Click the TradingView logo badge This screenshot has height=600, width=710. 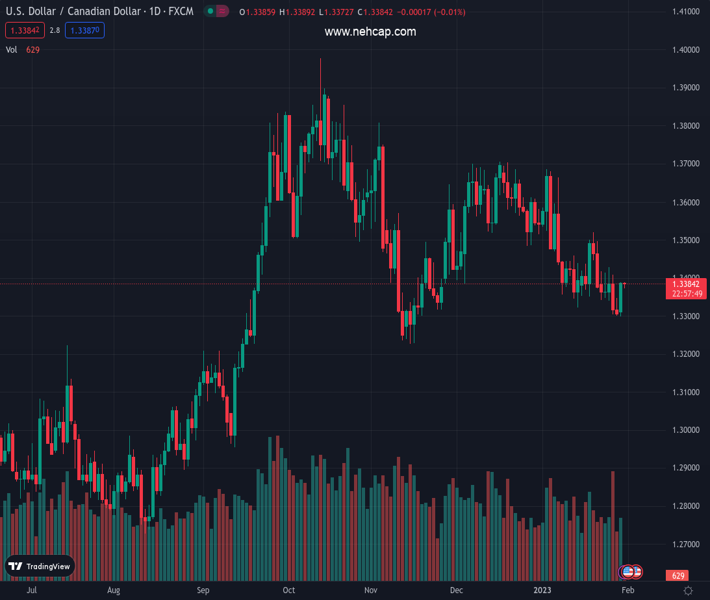(40, 566)
